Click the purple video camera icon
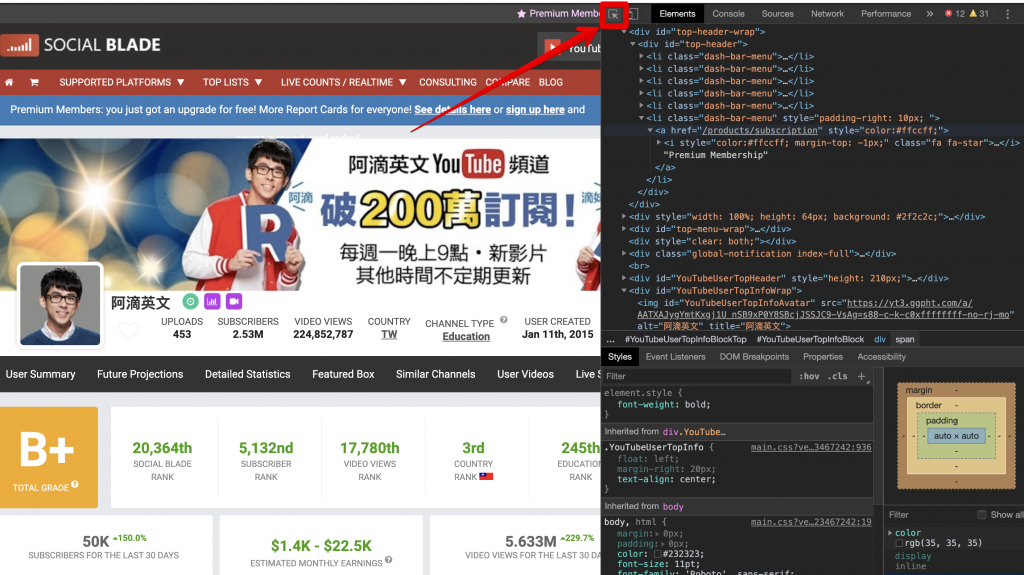This screenshot has height=575, width=1024. coord(234,301)
